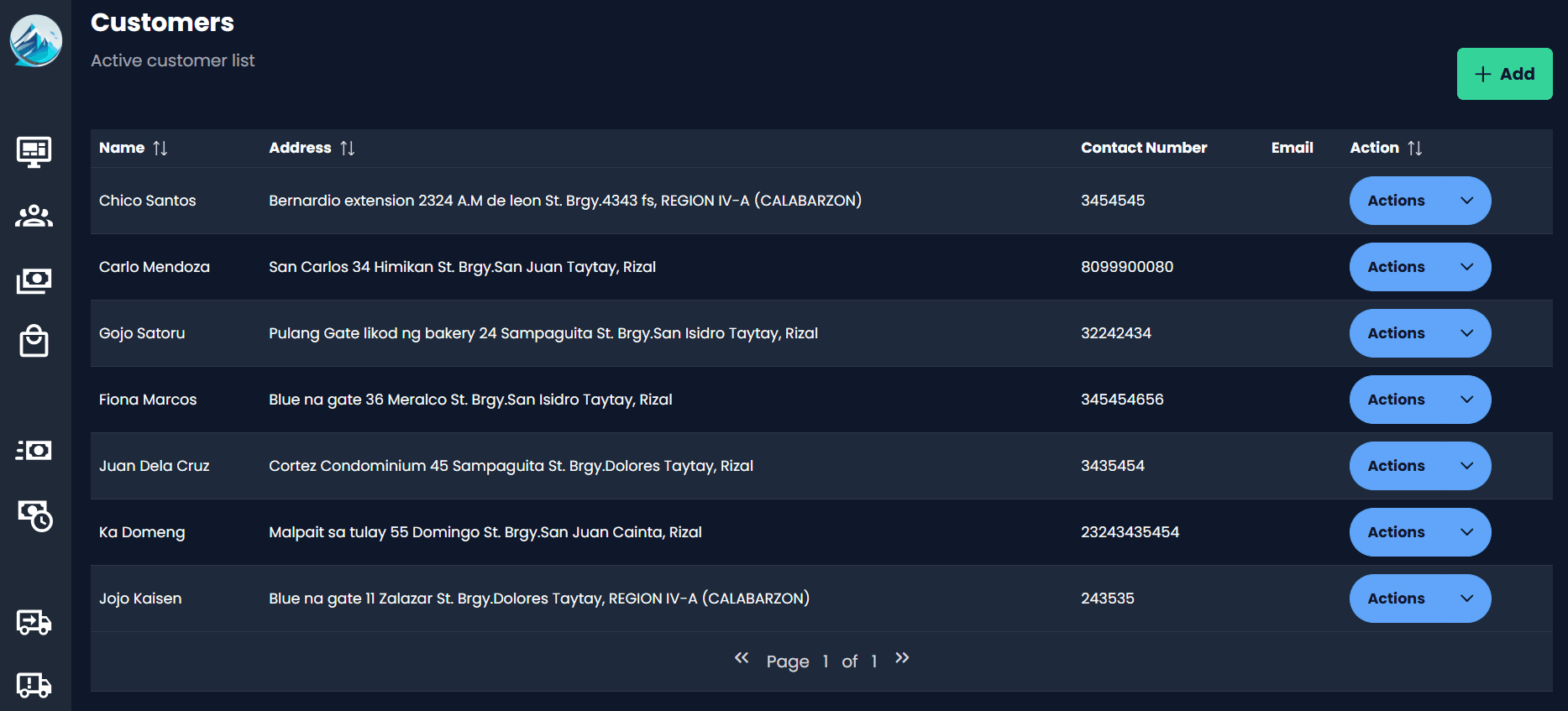Click the green Add button
Viewport: 1568px width, 711px height.
1504,74
